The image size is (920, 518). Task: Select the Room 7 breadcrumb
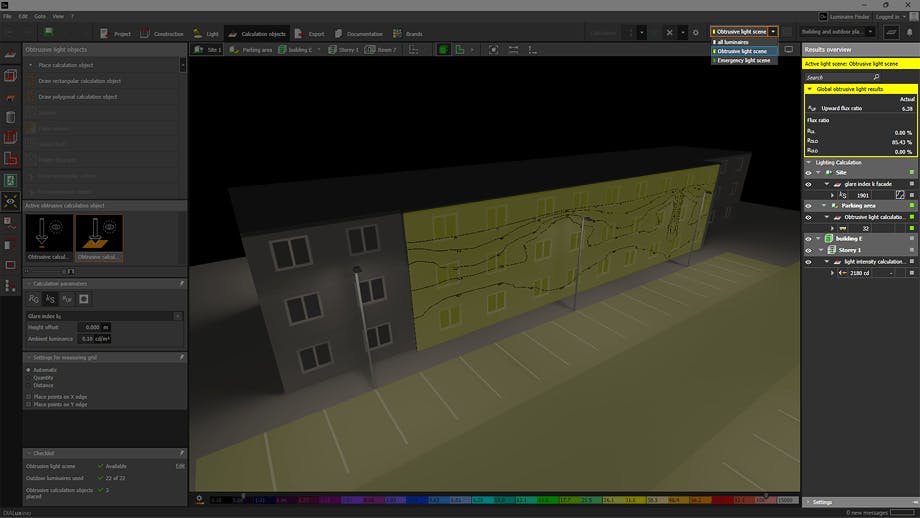click(381, 50)
